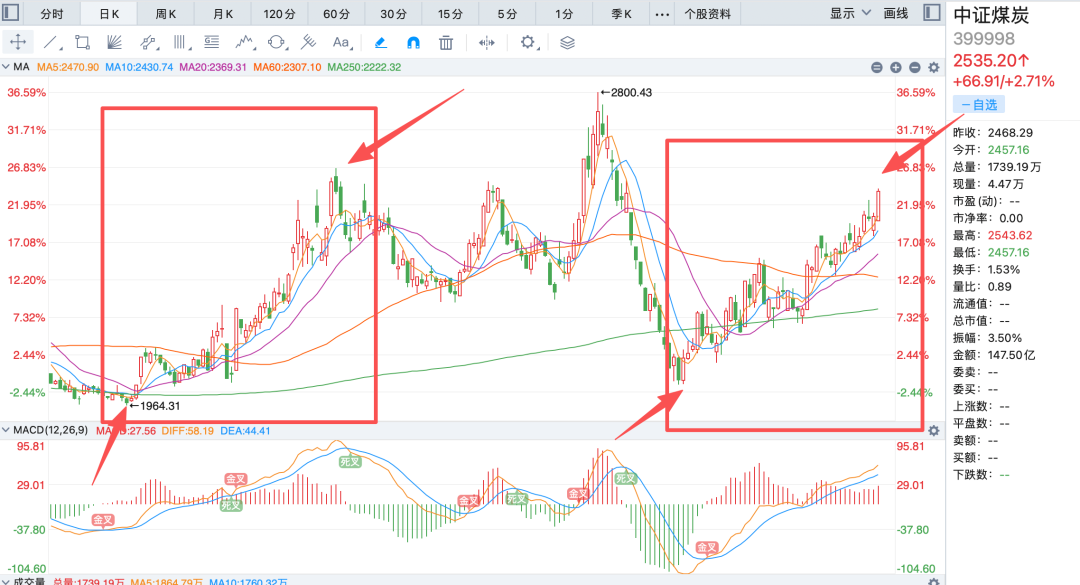Remove stock via the 自选 button
The image size is (1080, 585).
click(x=979, y=105)
